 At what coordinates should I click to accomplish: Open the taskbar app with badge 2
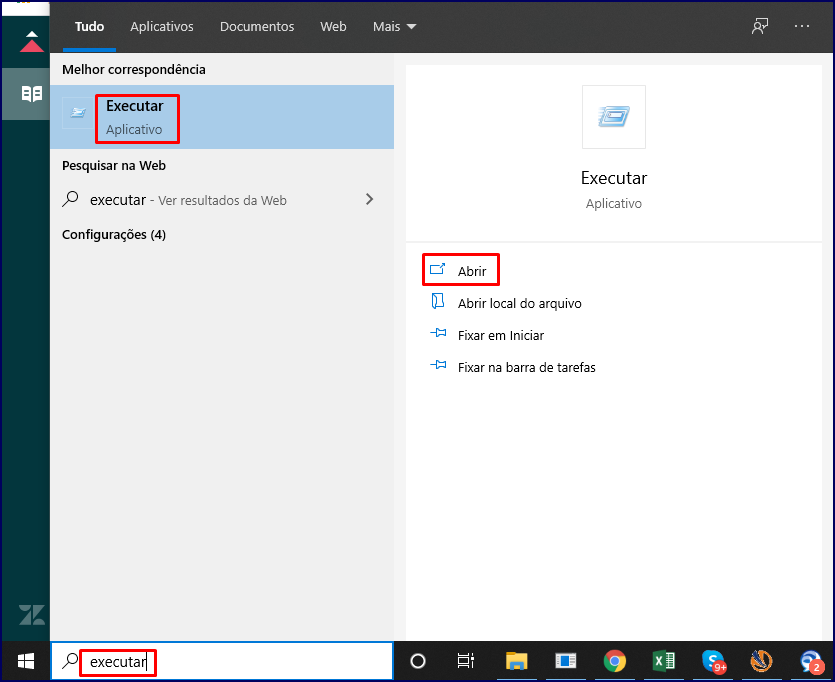tap(812, 661)
